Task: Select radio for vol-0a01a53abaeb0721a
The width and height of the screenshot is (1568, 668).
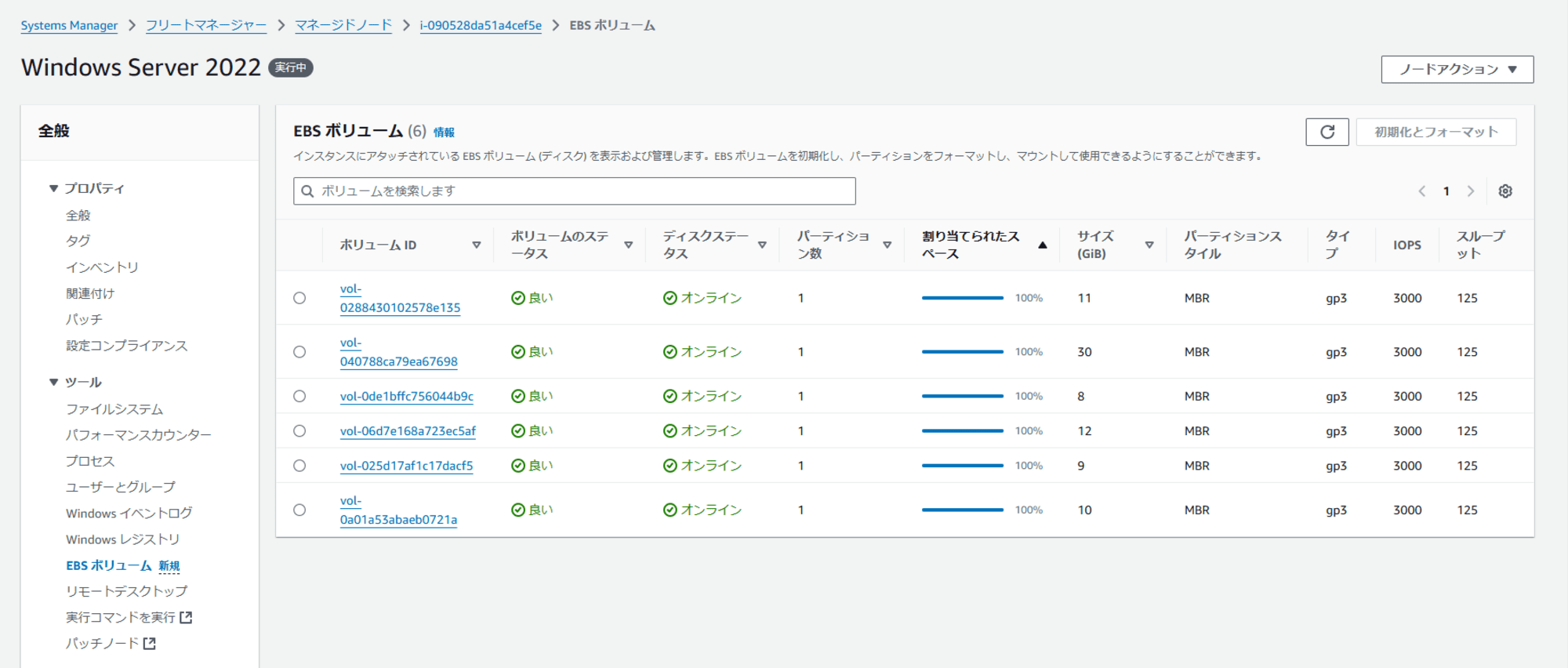Action: click(x=299, y=510)
